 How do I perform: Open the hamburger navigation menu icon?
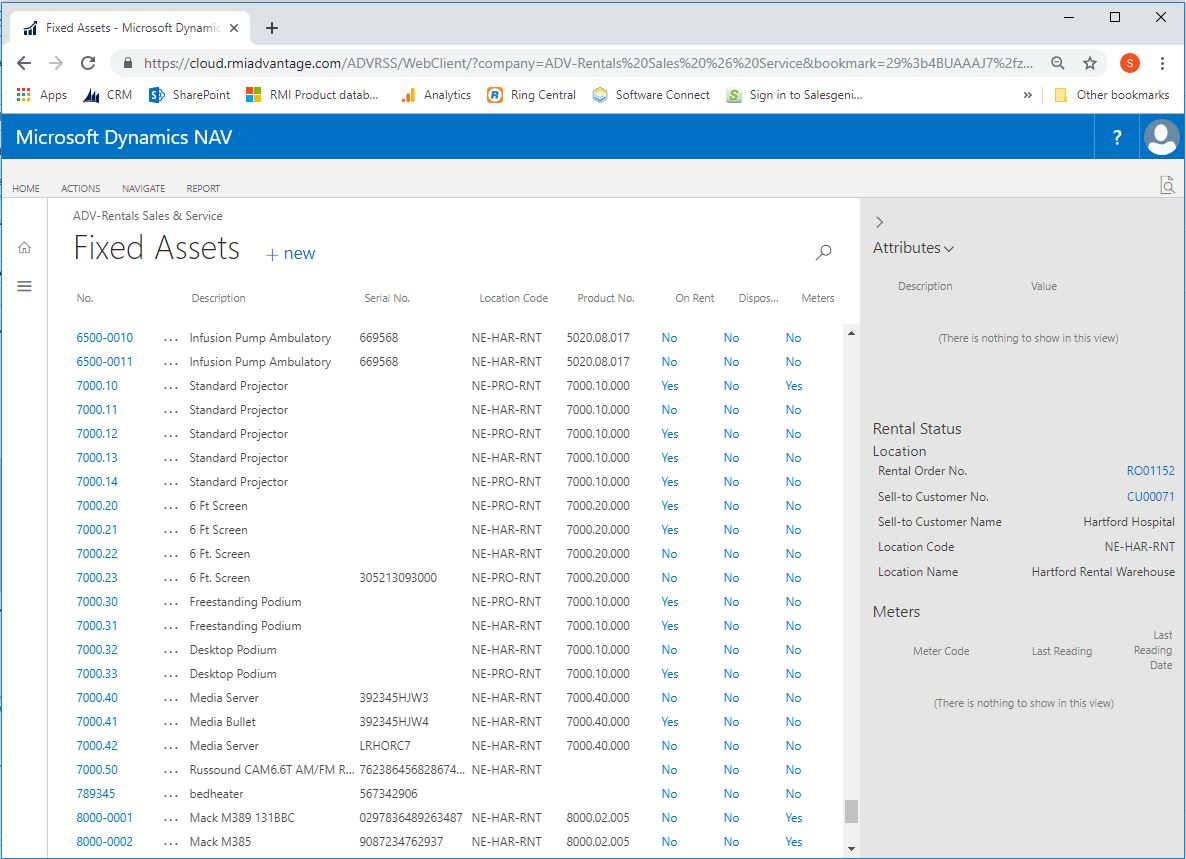point(25,286)
